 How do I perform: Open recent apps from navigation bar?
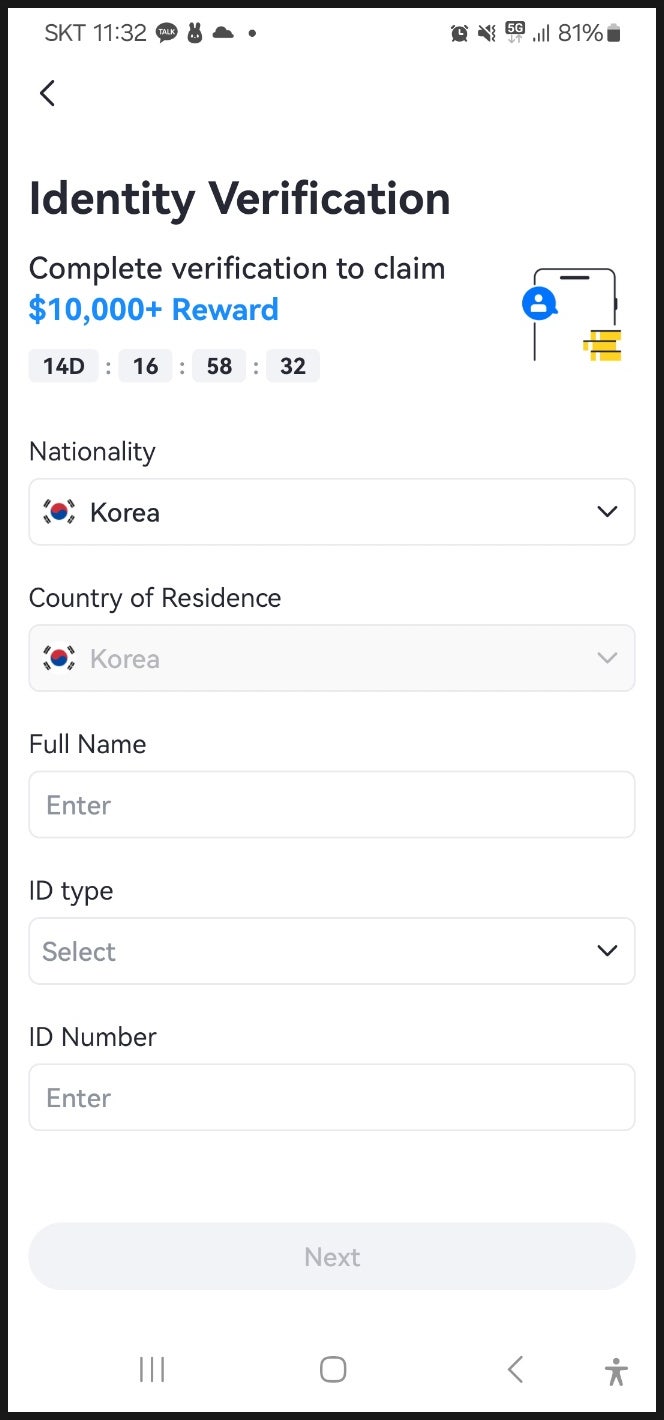point(152,1369)
